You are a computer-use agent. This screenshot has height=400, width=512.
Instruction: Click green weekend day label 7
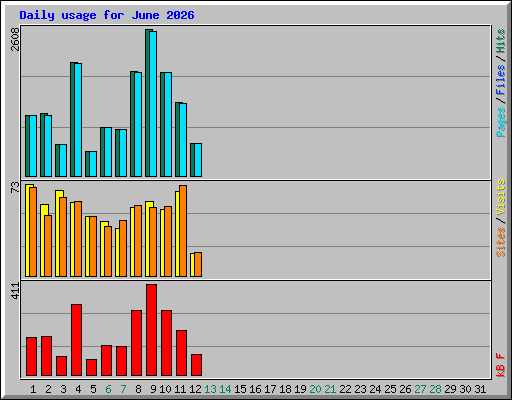123,389
